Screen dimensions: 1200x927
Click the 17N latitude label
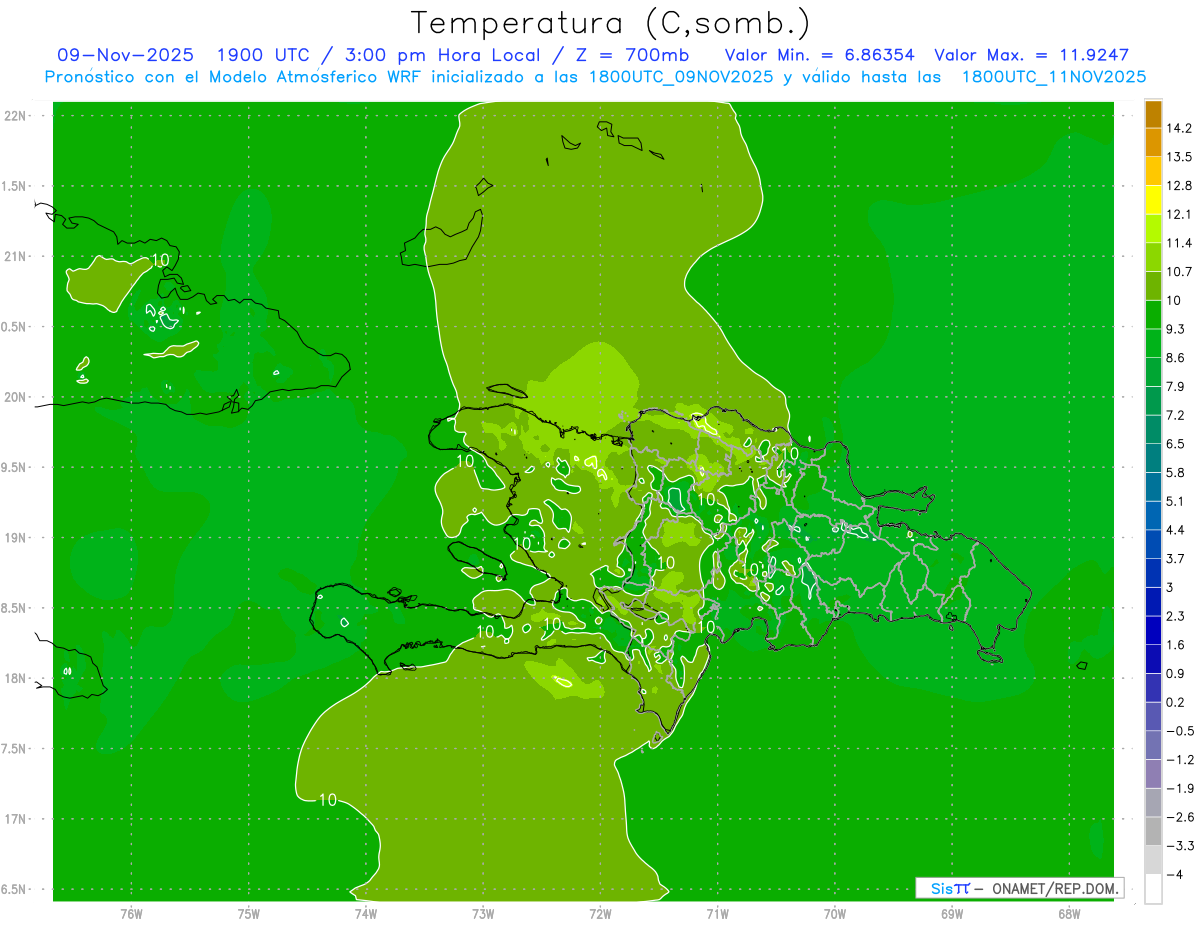(x=16, y=819)
